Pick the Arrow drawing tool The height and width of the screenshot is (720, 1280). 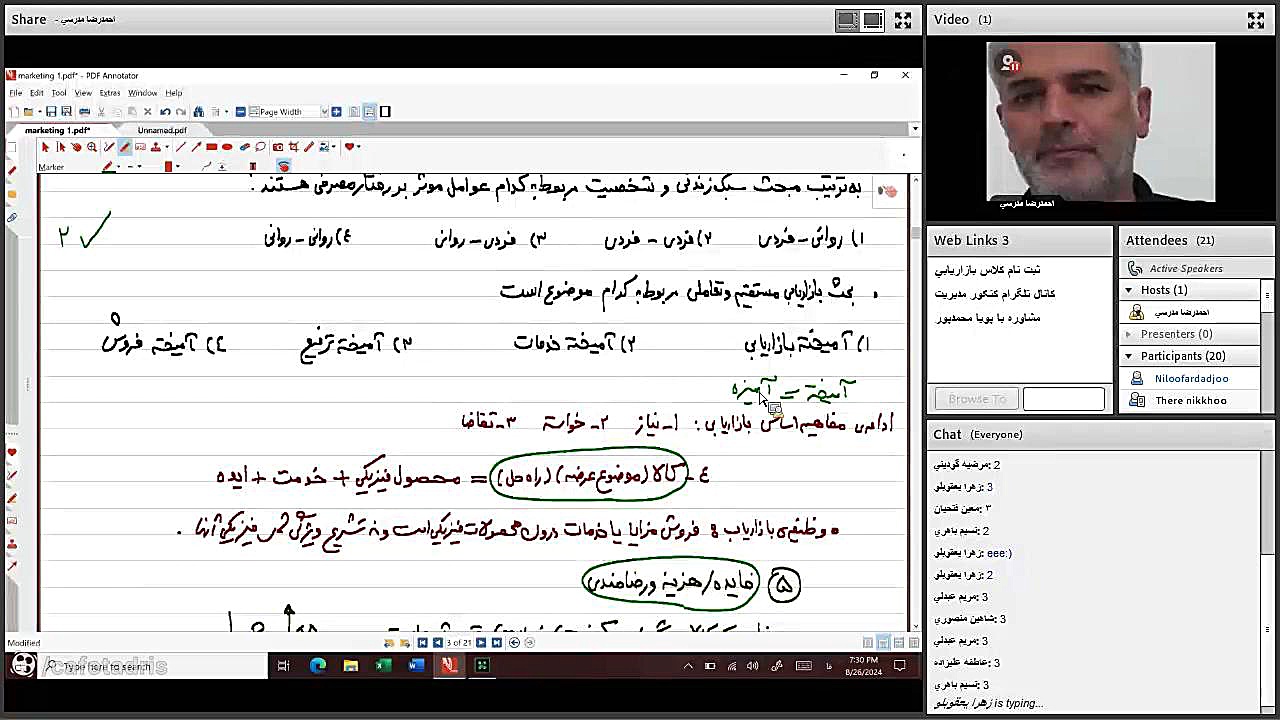(x=196, y=147)
